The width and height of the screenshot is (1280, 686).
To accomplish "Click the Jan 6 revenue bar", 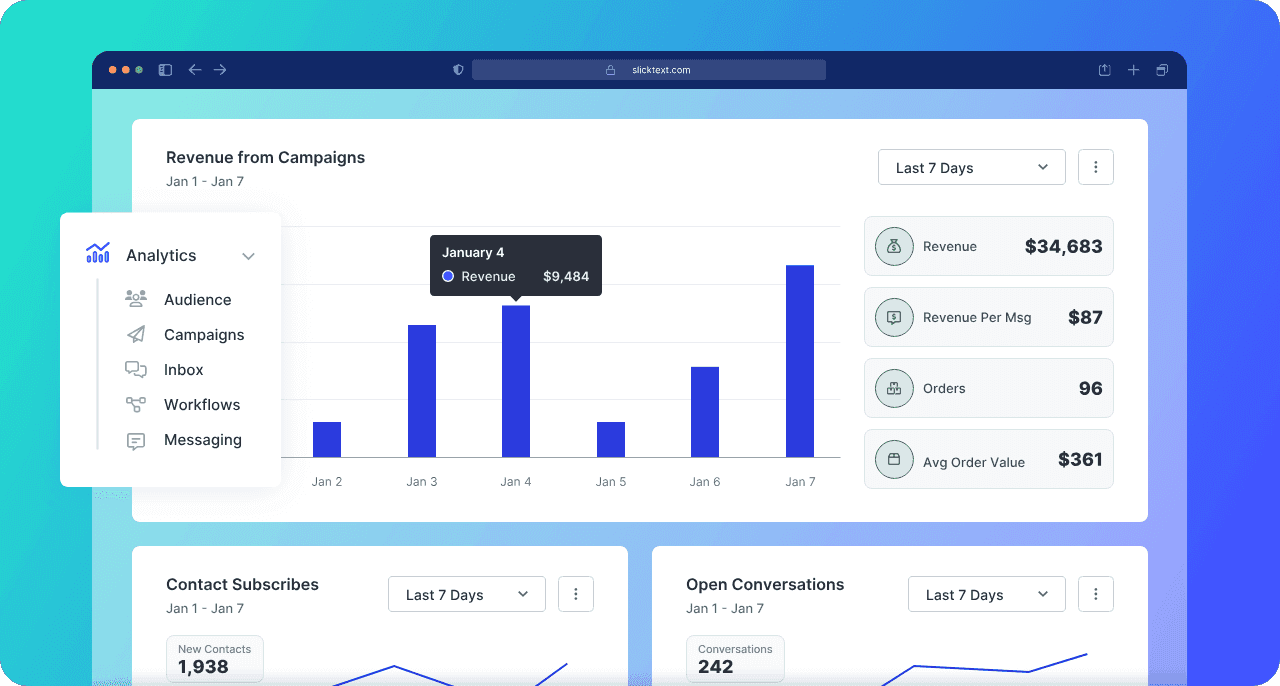I will point(705,412).
